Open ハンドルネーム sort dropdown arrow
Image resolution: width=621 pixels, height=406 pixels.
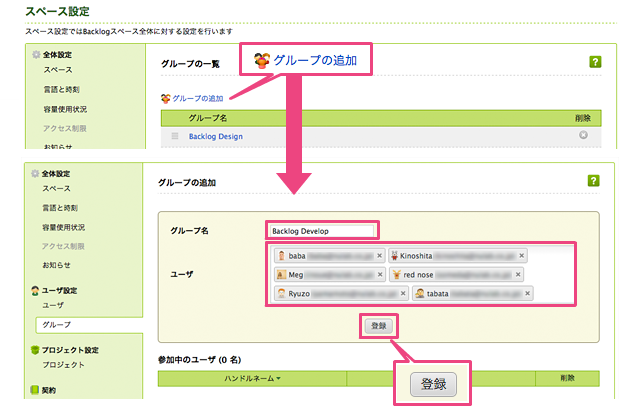[278, 379]
